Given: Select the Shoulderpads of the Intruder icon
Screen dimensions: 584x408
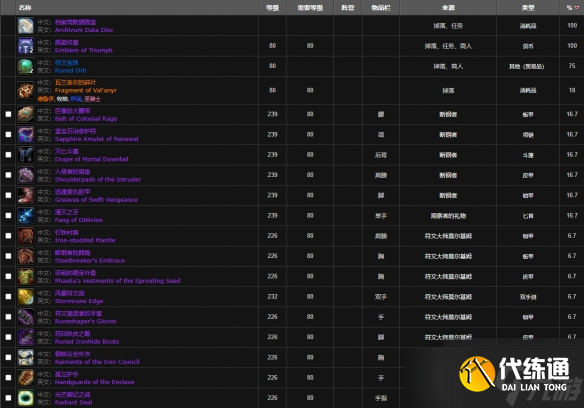Looking at the screenshot, I should pyautogui.click(x=26, y=175).
